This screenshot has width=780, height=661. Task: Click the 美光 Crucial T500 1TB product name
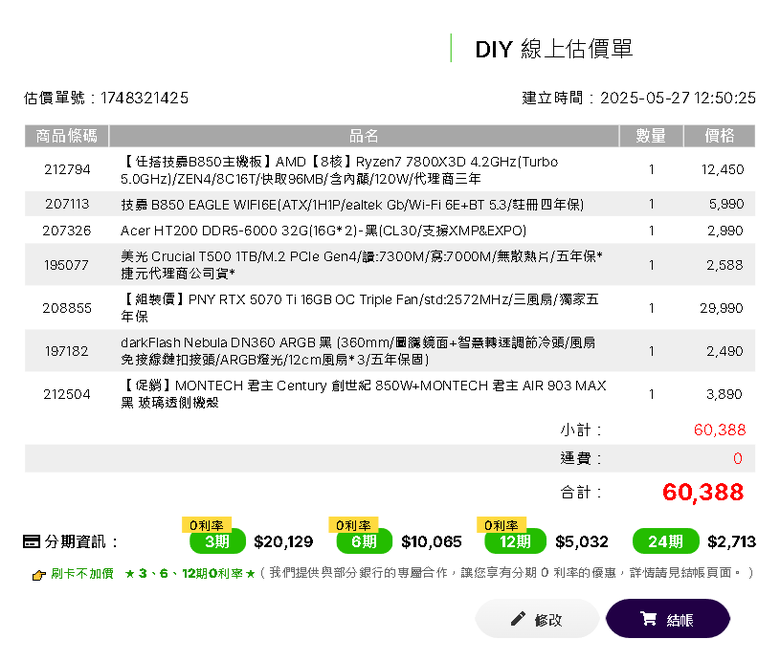click(x=361, y=265)
